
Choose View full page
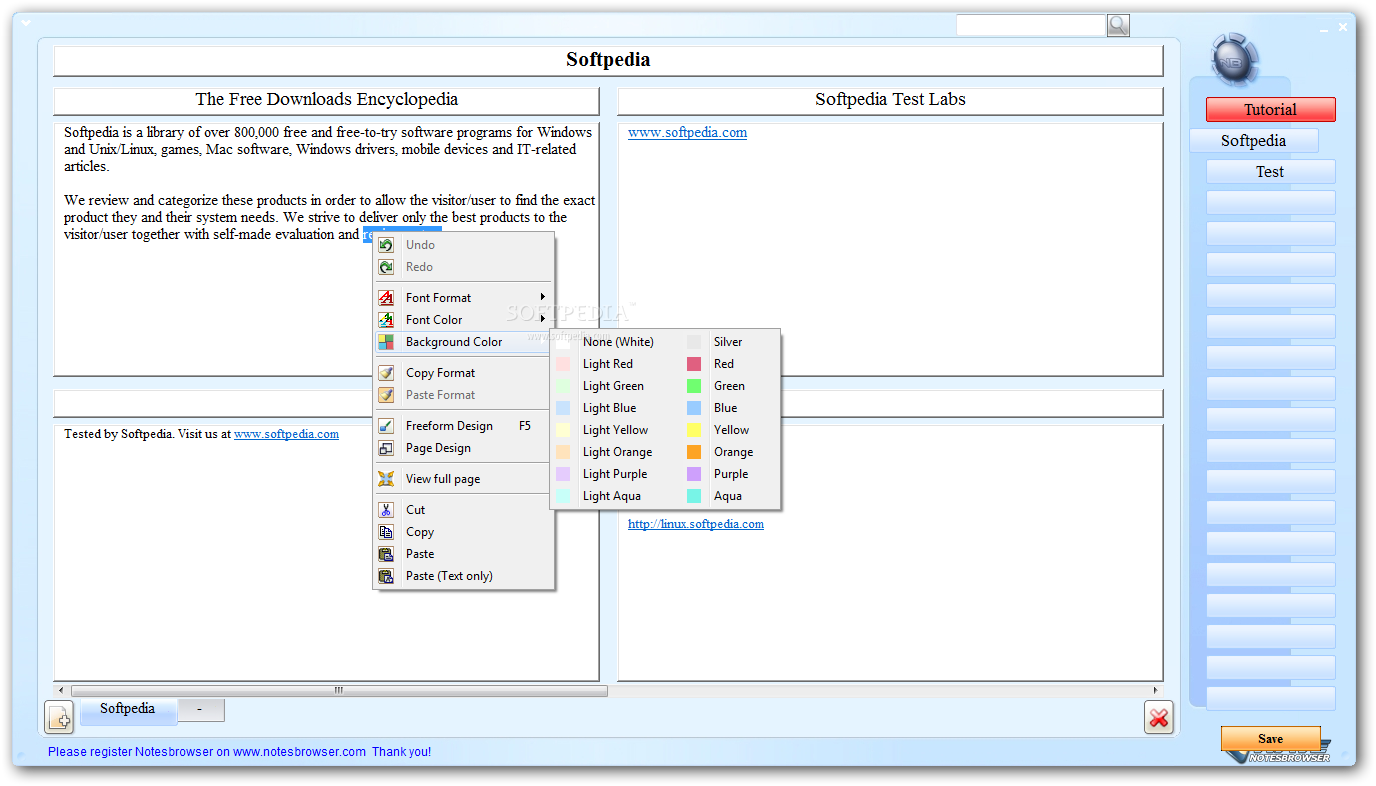(464, 479)
